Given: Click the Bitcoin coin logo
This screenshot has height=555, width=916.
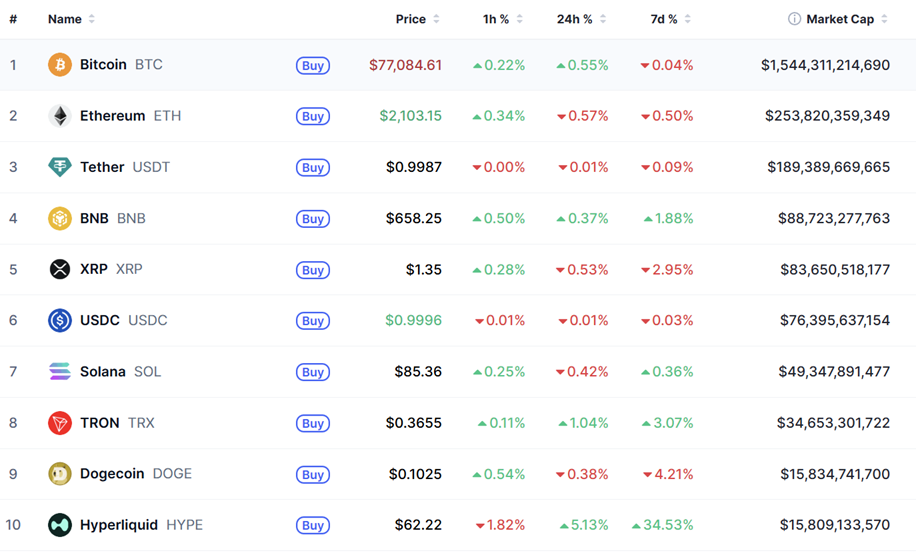Looking at the screenshot, I should tap(60, 65).
